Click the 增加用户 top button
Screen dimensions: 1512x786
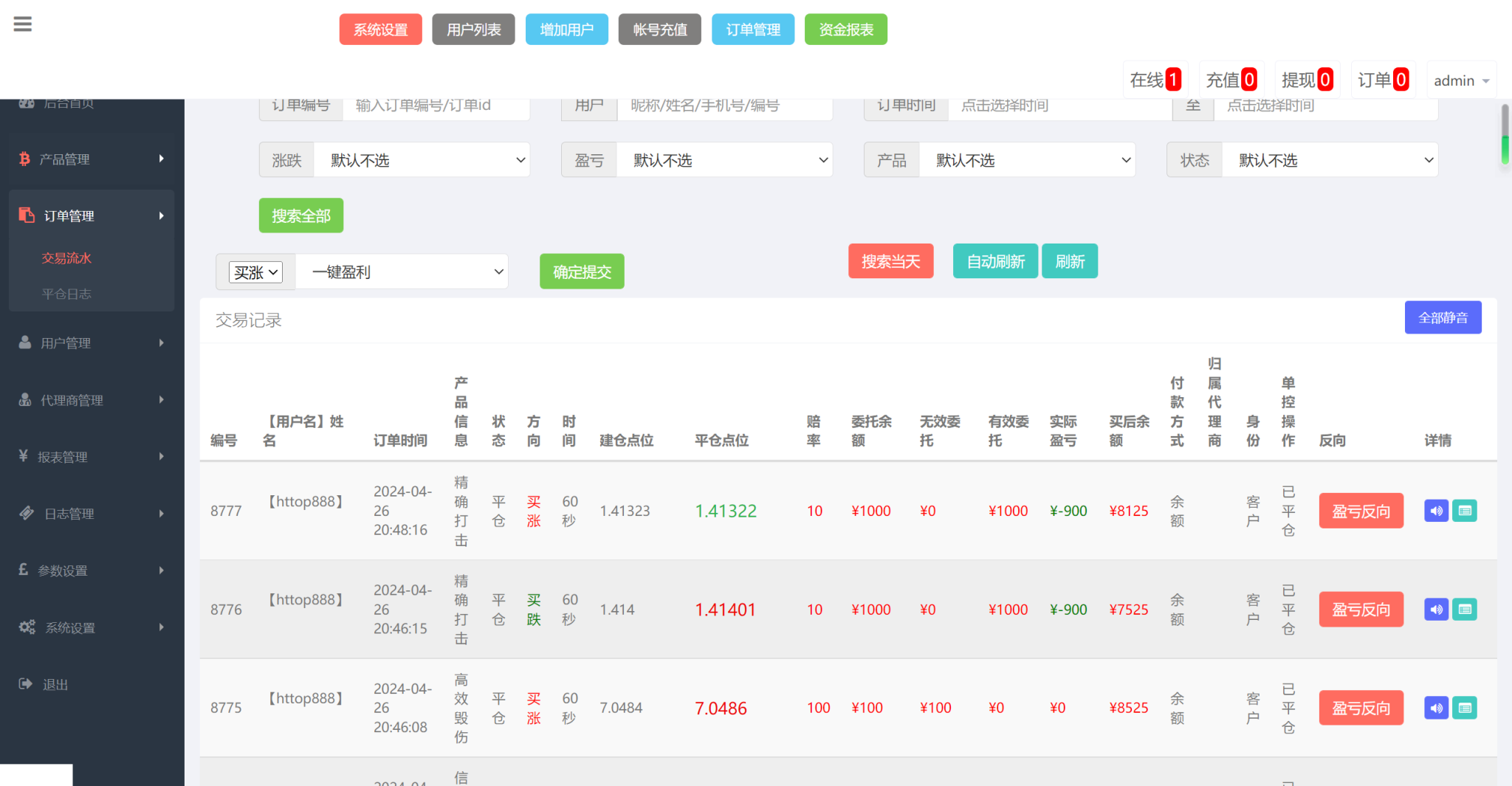[567, 30]
